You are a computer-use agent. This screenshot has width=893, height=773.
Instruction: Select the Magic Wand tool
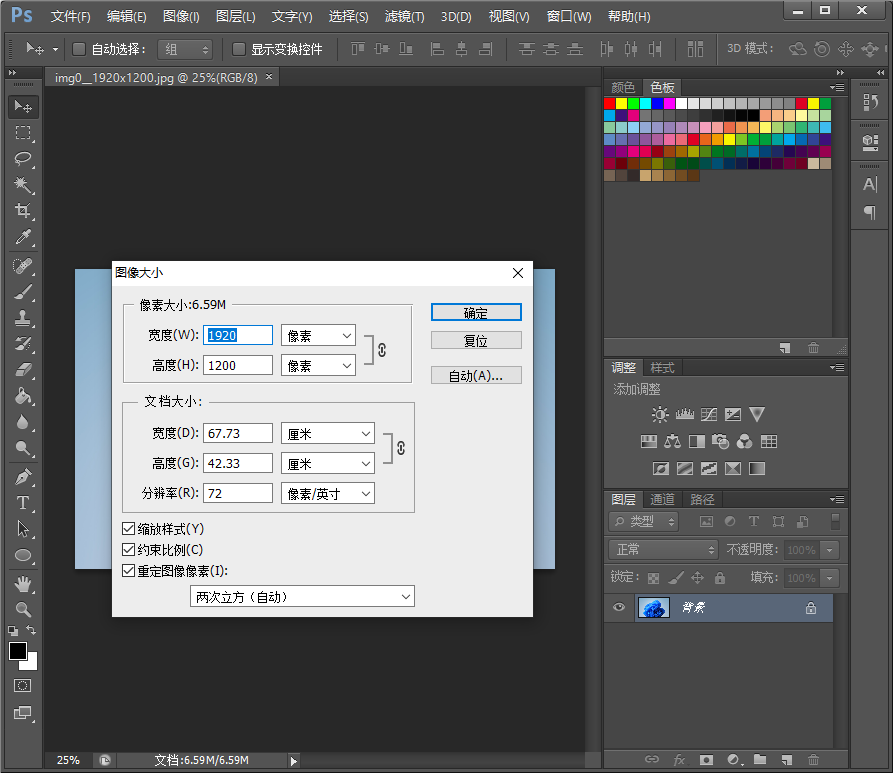[x=22, y=185]
